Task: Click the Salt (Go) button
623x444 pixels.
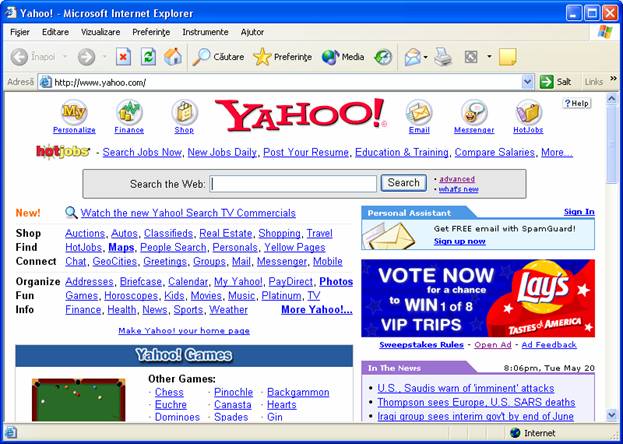Action: point(556,82)
